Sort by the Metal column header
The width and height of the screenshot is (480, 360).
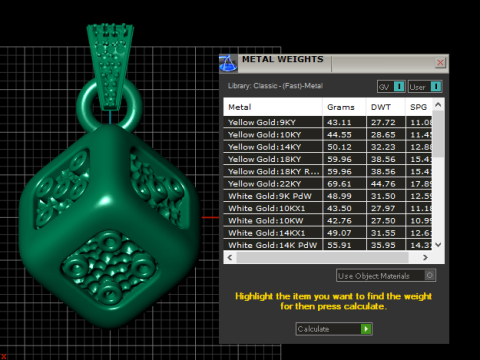pos(273,107)
